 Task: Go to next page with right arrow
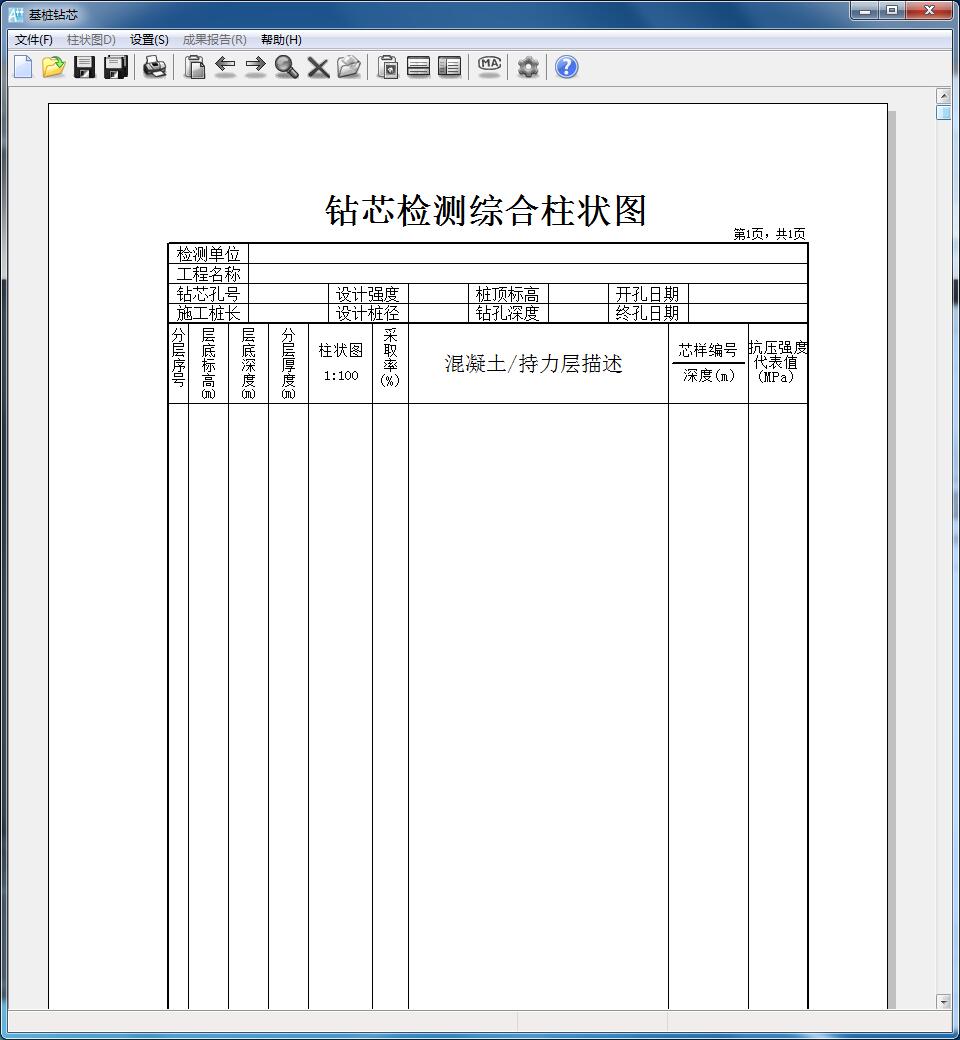(255, 67)
